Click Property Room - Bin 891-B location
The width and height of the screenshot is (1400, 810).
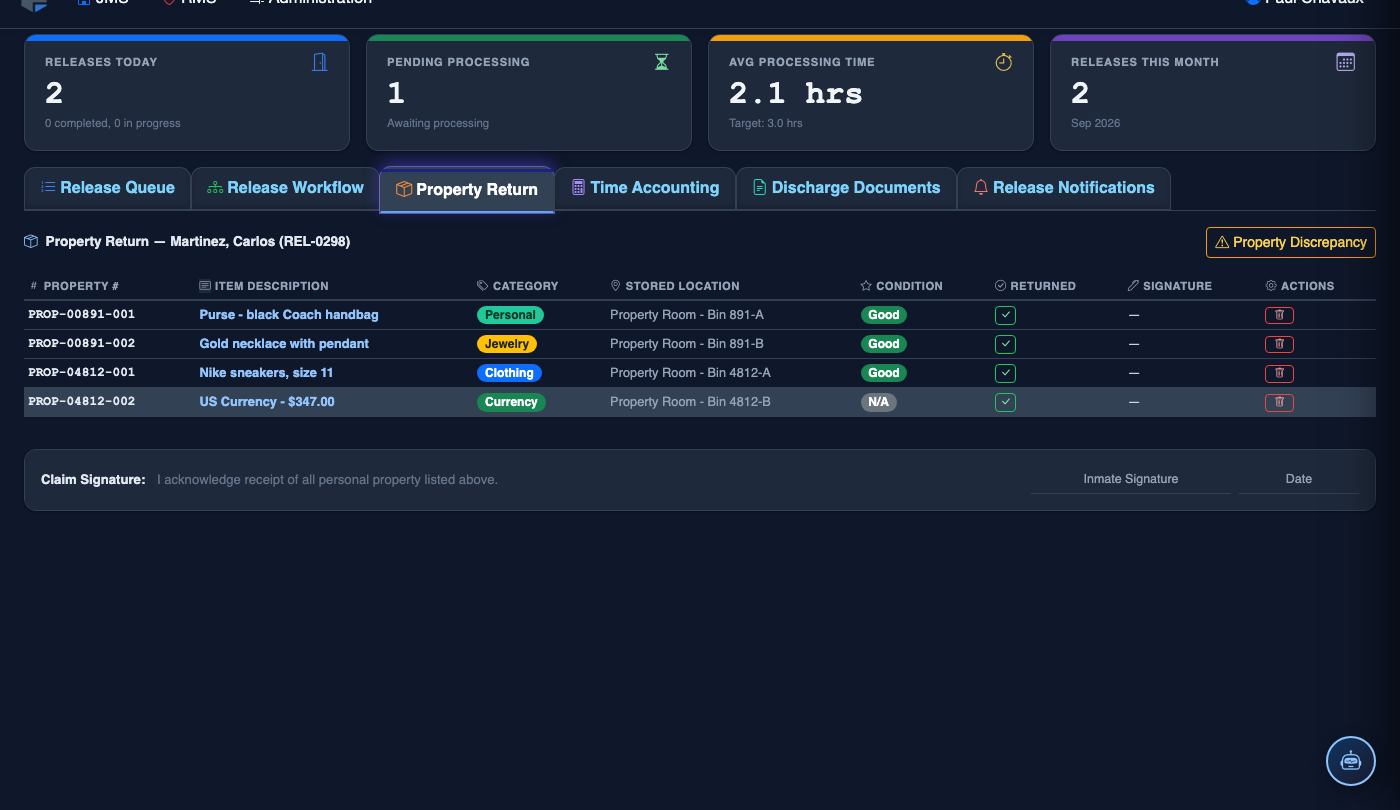(687, 344)
